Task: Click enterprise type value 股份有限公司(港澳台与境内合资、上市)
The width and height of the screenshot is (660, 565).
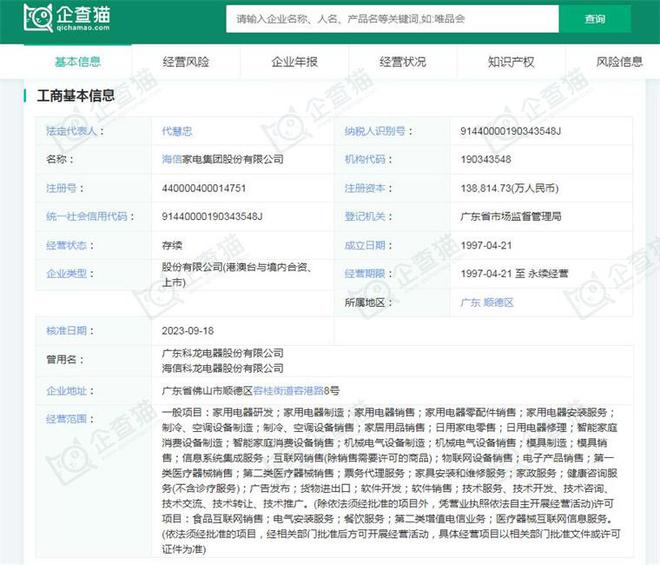Action: [237, 274]
